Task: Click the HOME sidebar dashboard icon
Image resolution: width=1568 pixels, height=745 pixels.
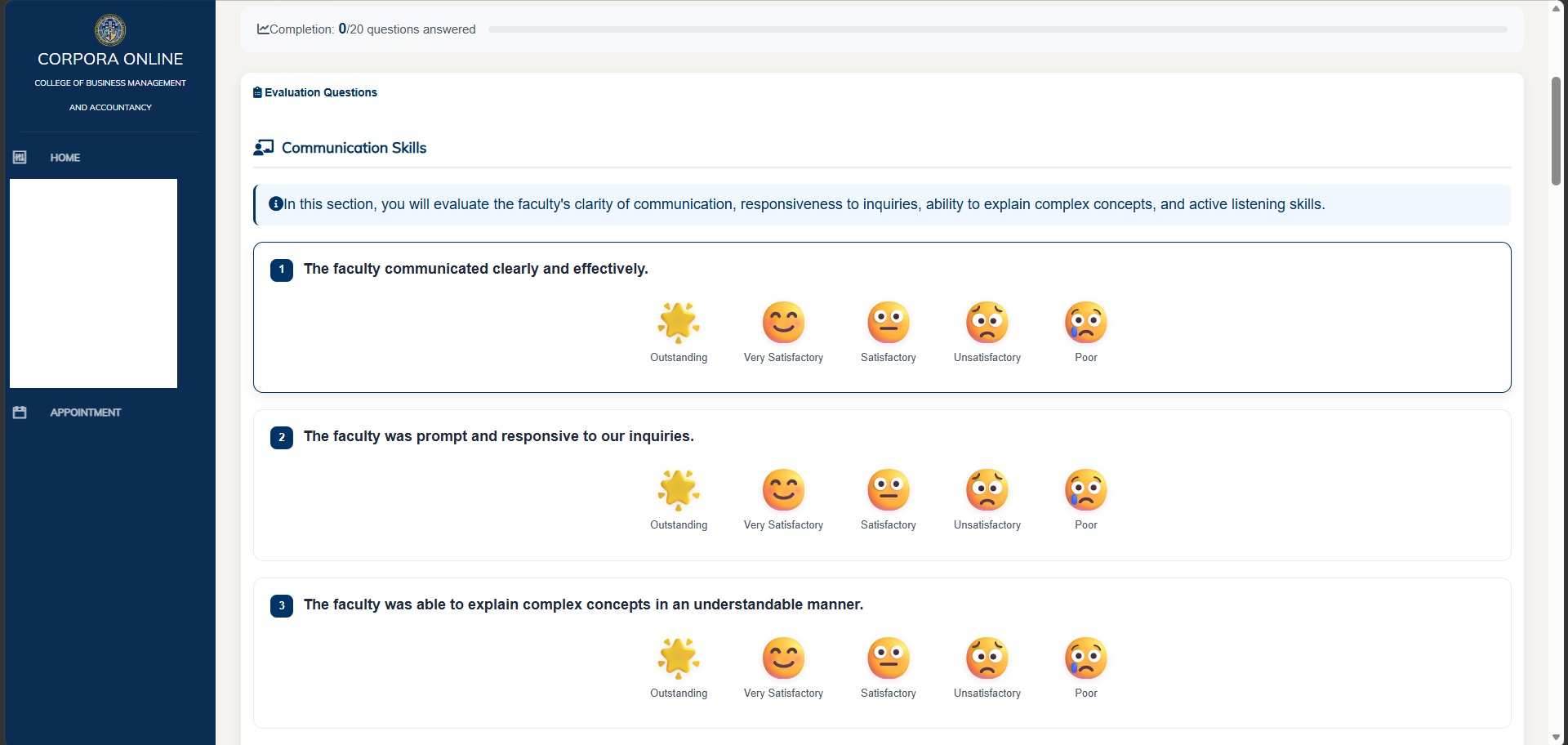Action: point(20,157)
